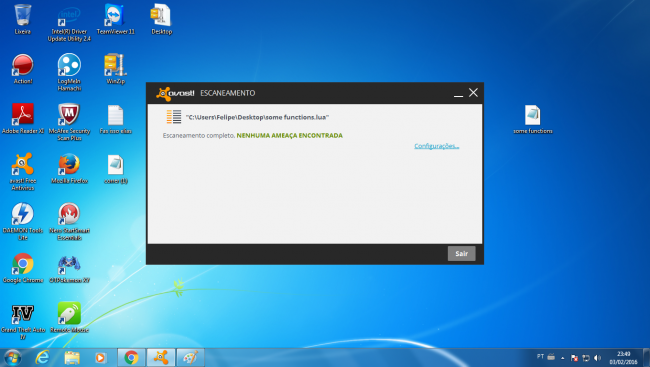Click the on-screen keyboard tray icon

point(551,357)
